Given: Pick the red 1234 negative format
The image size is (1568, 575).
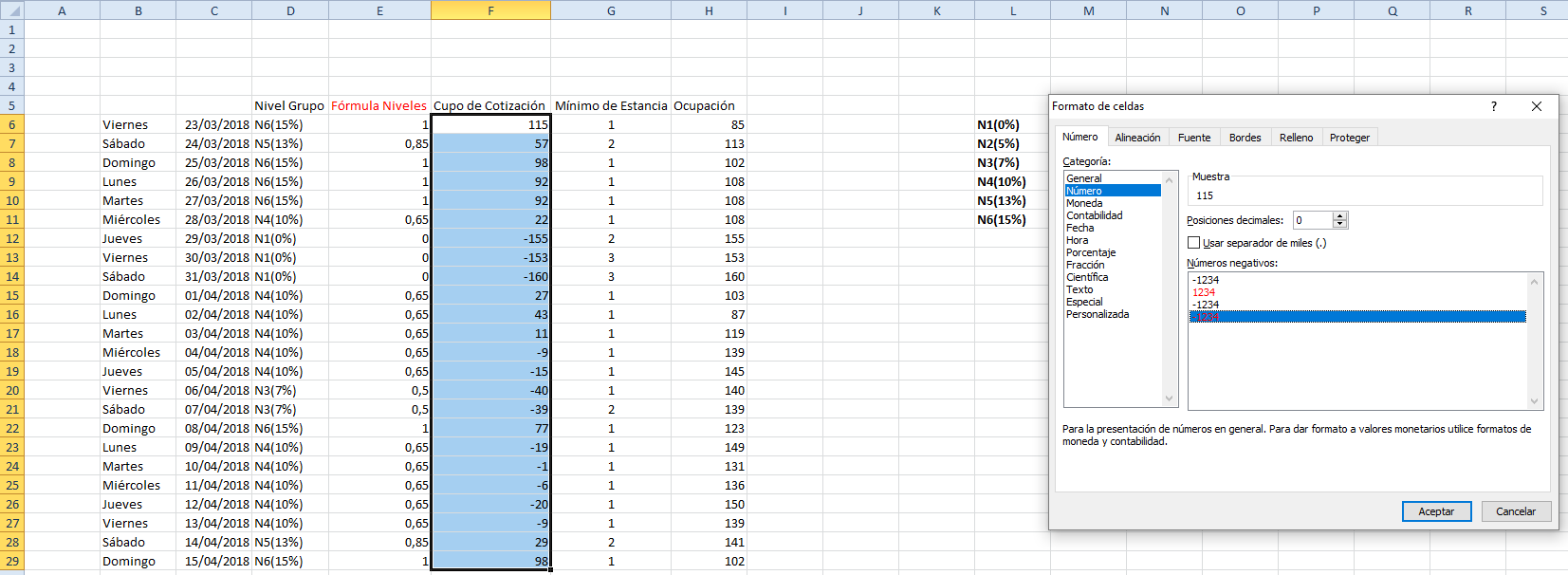Looking at the screenshot, I should tap(1204, 292).
